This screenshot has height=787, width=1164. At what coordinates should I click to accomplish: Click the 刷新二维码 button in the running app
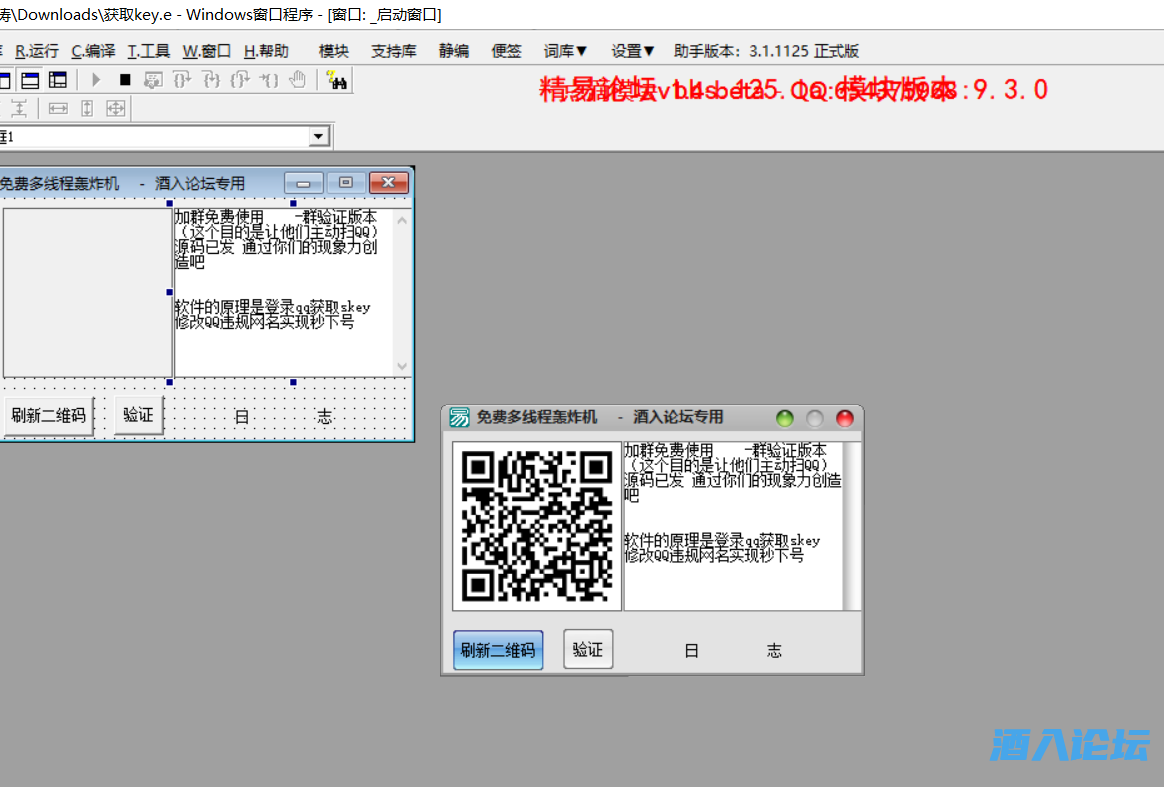point(497,649)
